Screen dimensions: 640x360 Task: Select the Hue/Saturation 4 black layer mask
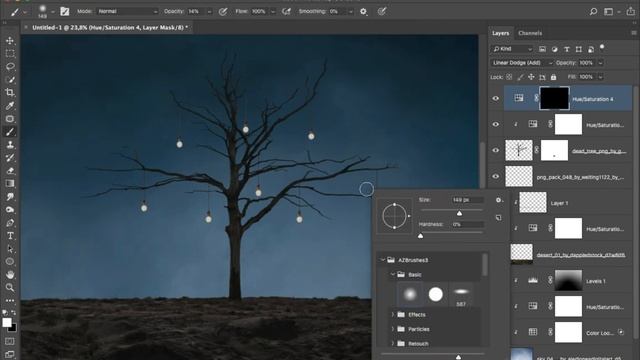click(554, 98)
